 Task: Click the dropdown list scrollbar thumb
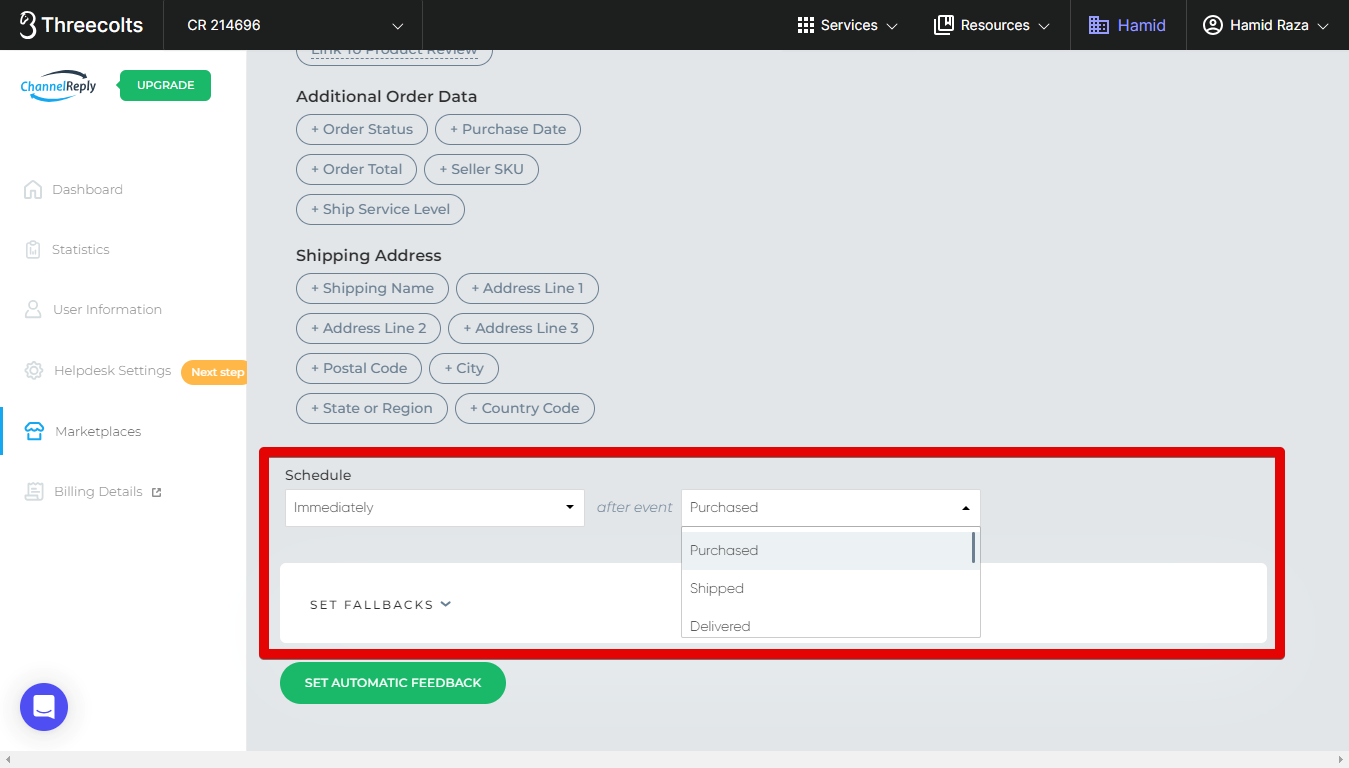click(x=974, y=548)
